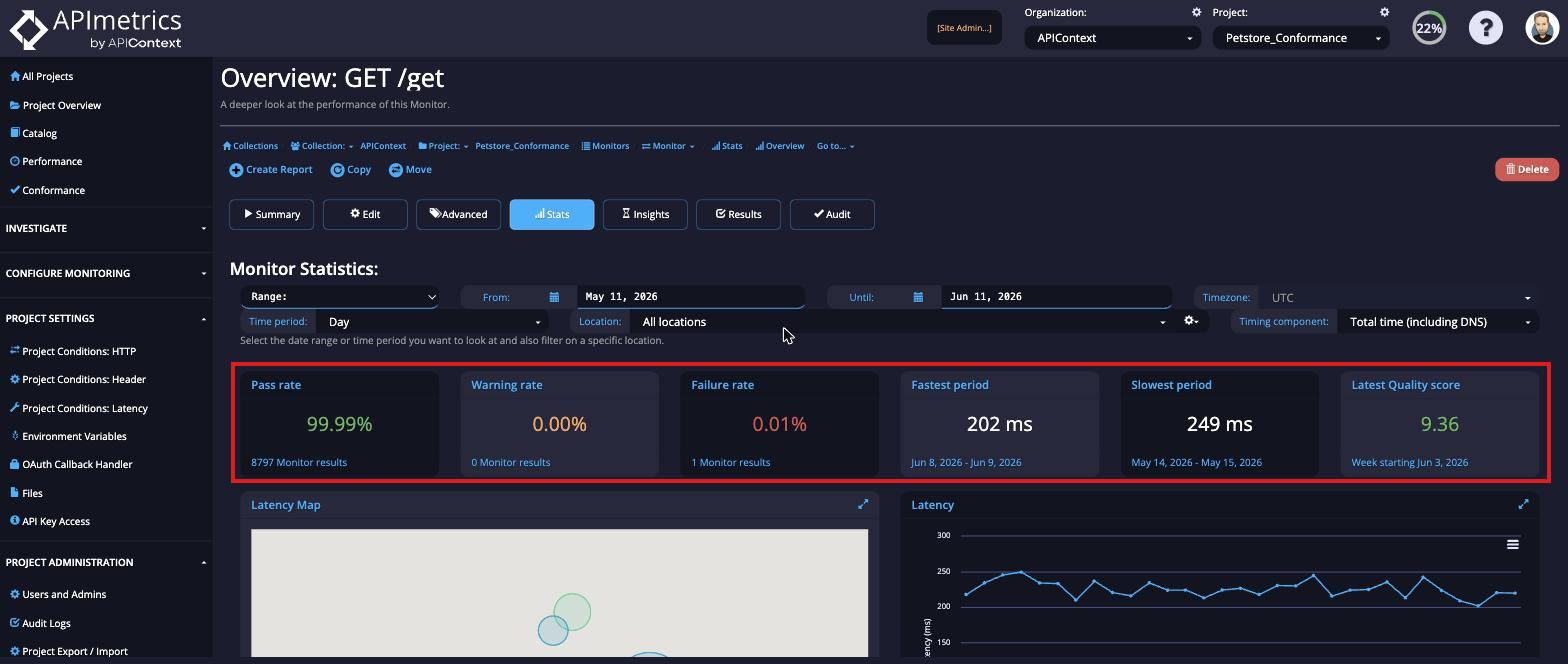Open the Timezone UTC dropdown

(1398, 297)
